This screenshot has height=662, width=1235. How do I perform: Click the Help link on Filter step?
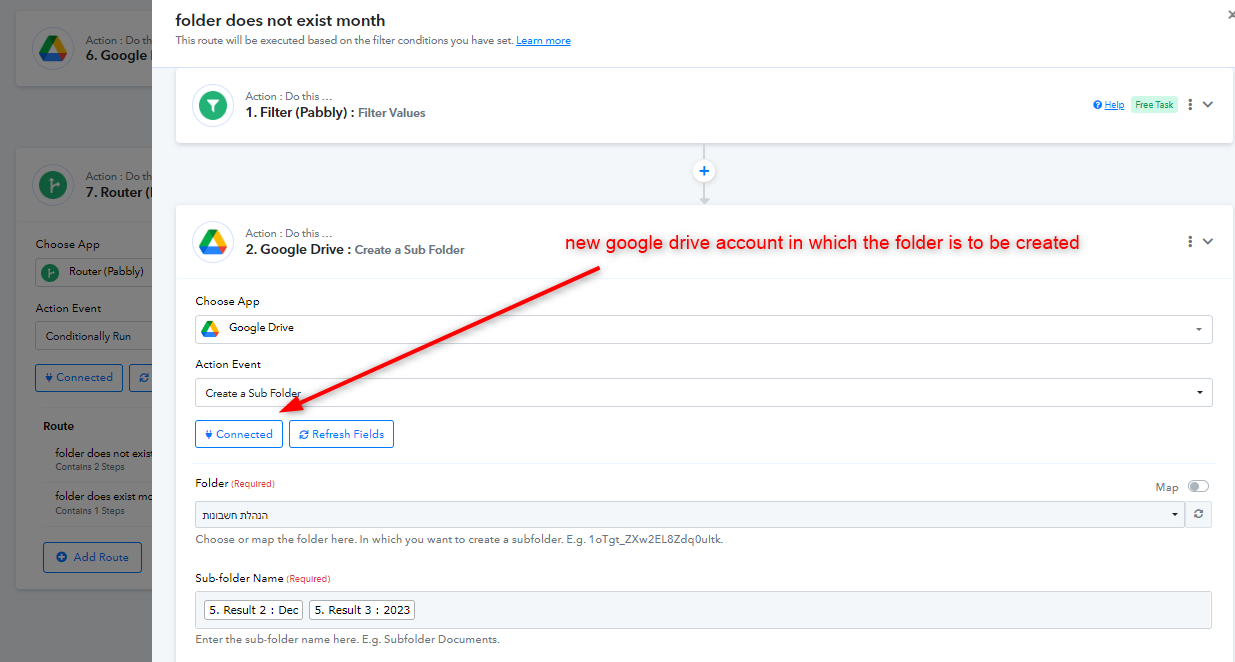1109,105
